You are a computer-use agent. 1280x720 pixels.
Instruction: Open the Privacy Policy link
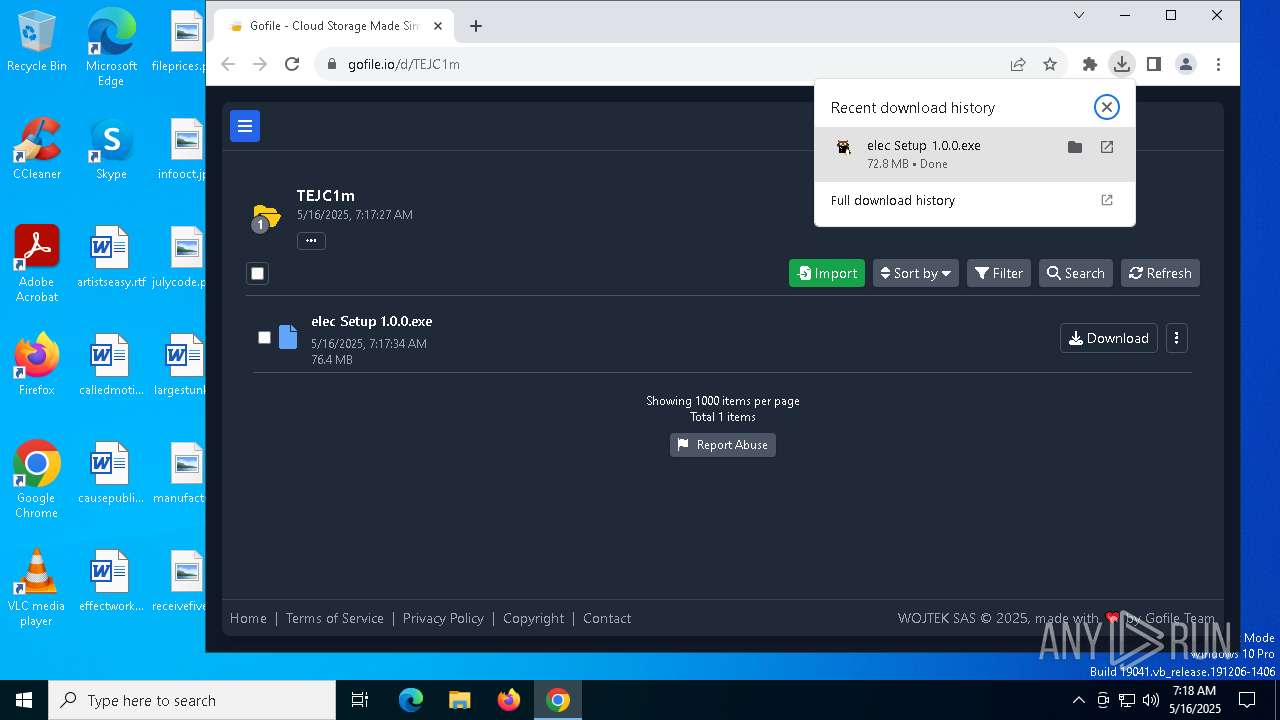click(x=443, y=618)
